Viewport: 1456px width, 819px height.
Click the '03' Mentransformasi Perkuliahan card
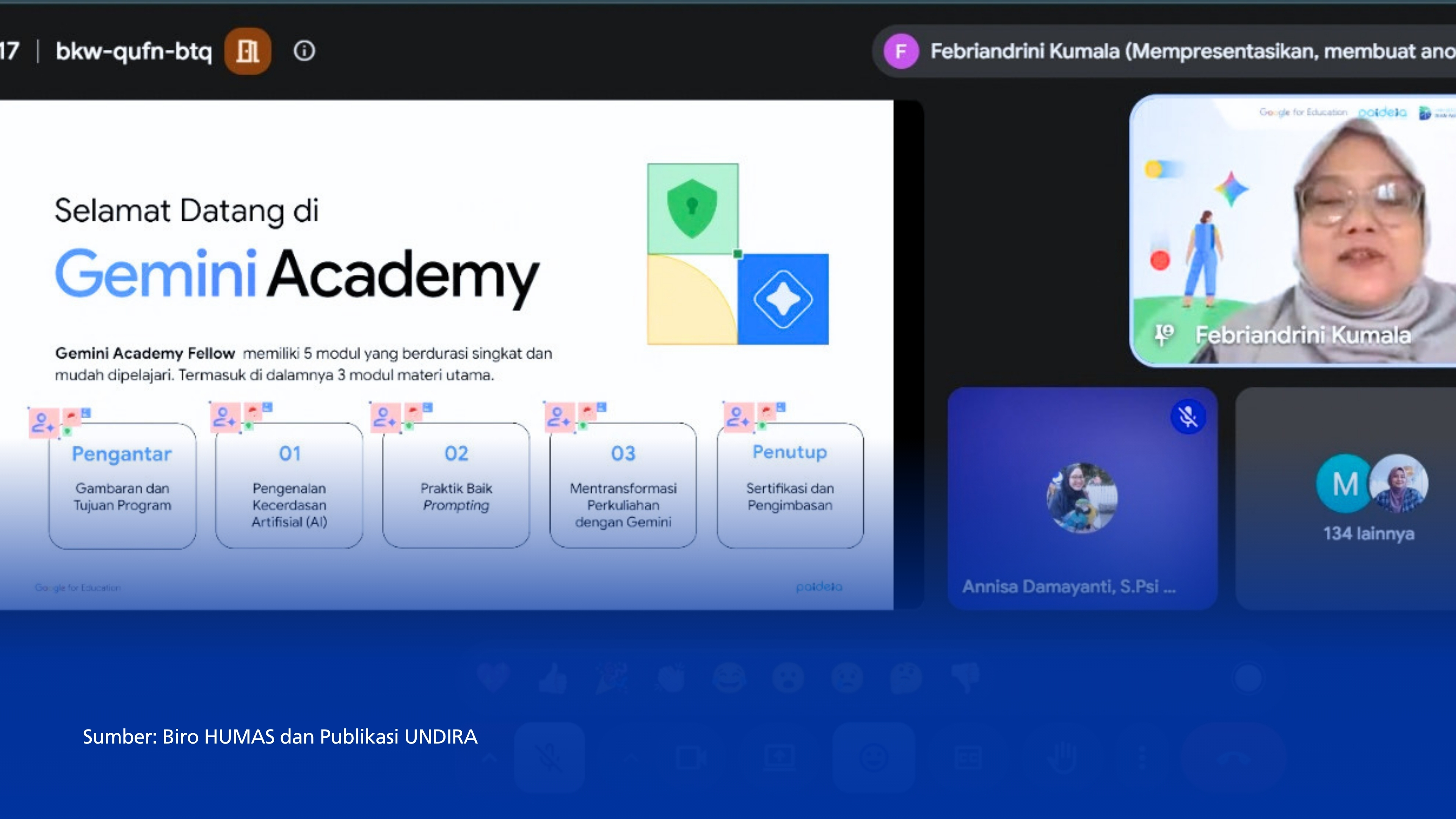click(623, 486)
